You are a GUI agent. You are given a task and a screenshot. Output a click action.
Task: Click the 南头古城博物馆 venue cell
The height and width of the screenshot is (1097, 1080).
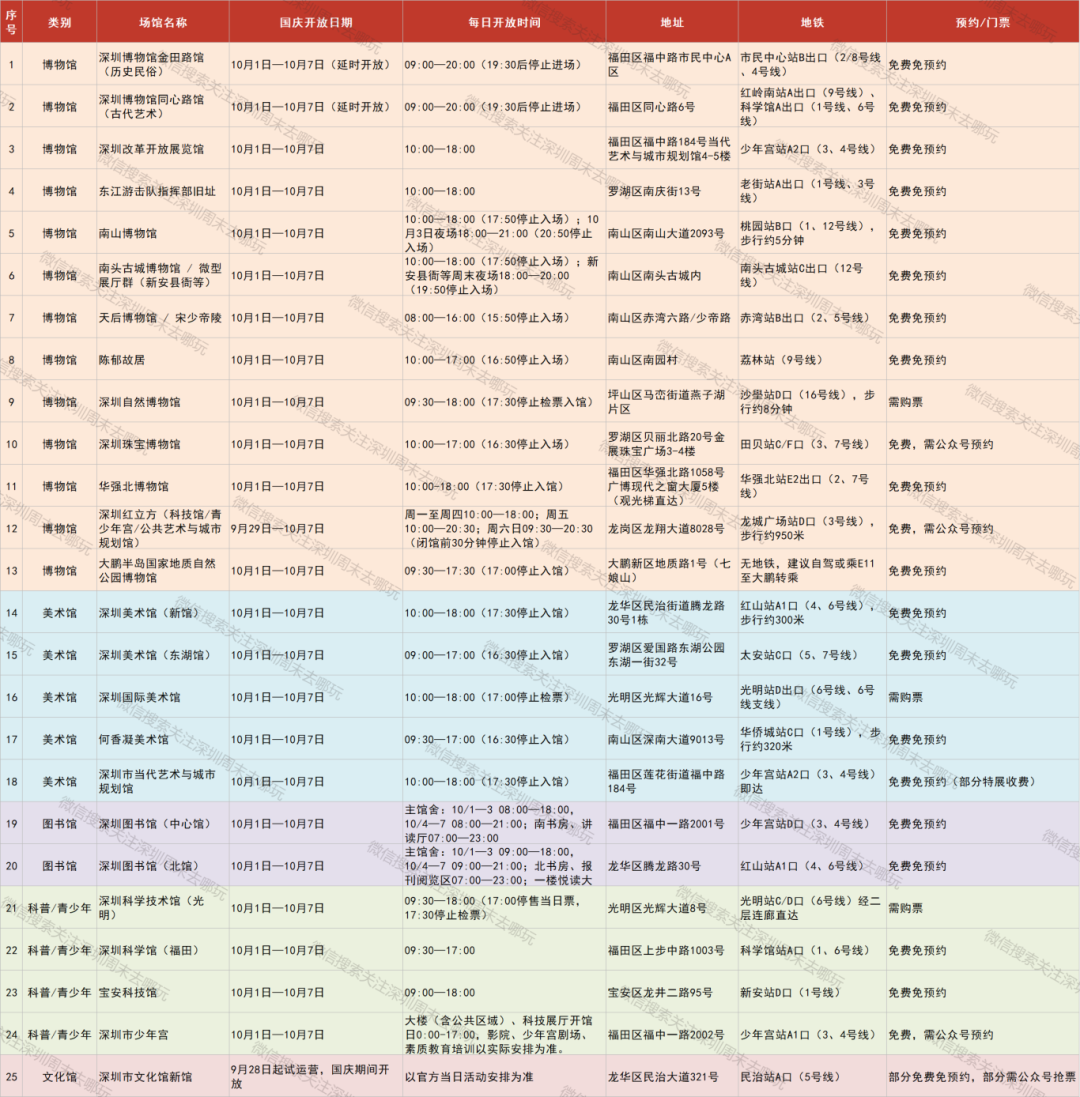coord(162,275)
